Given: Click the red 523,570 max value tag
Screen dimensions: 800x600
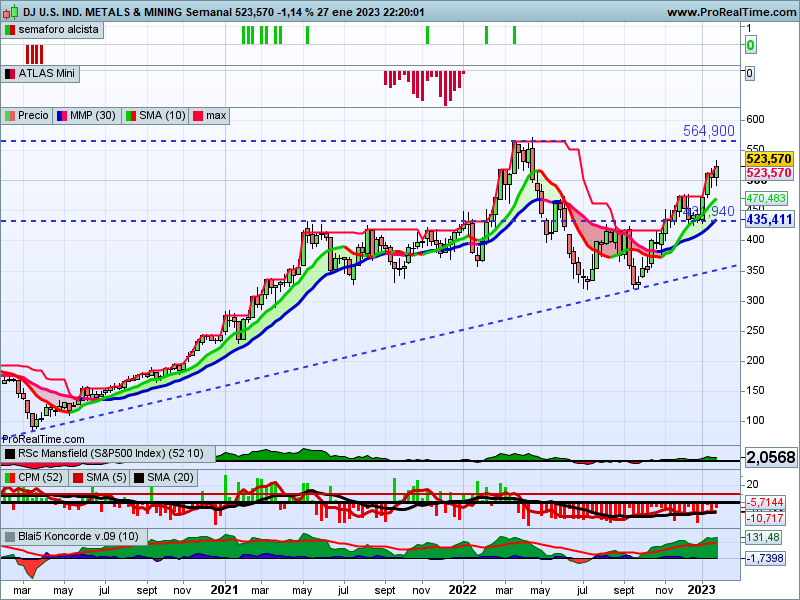Looking at the screenshot, I should 768,173.
